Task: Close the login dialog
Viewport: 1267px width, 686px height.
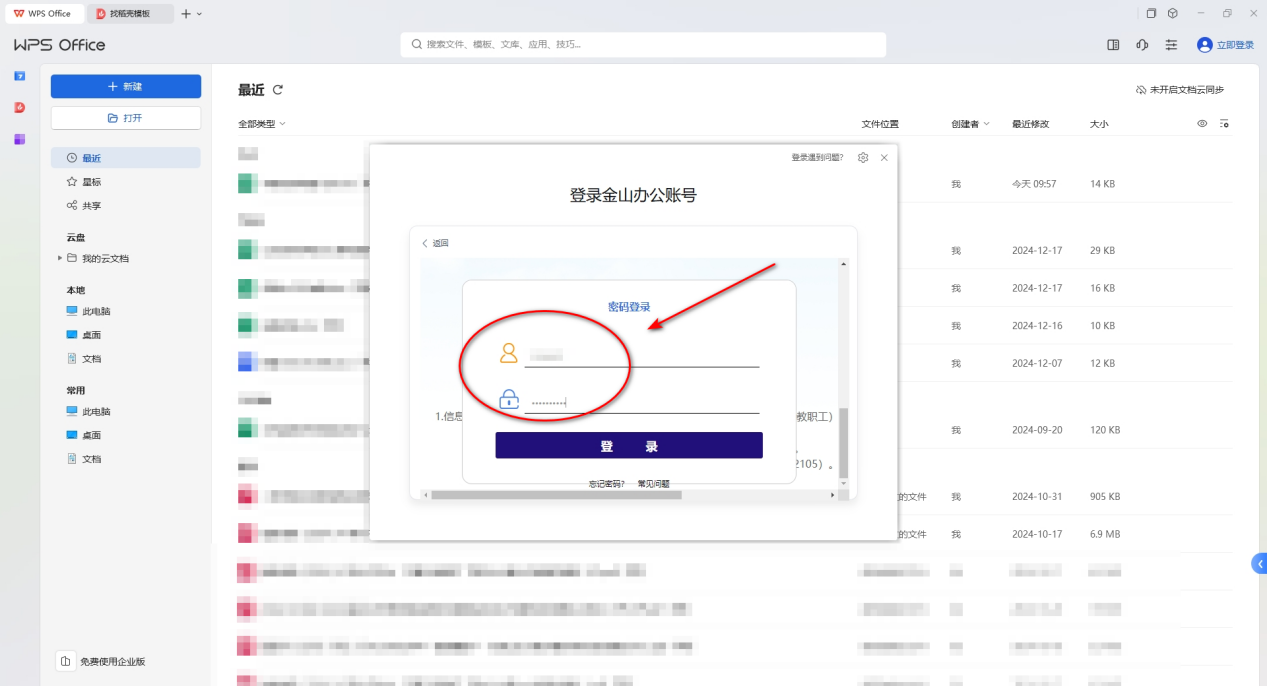Action: (x=884, y=158)
